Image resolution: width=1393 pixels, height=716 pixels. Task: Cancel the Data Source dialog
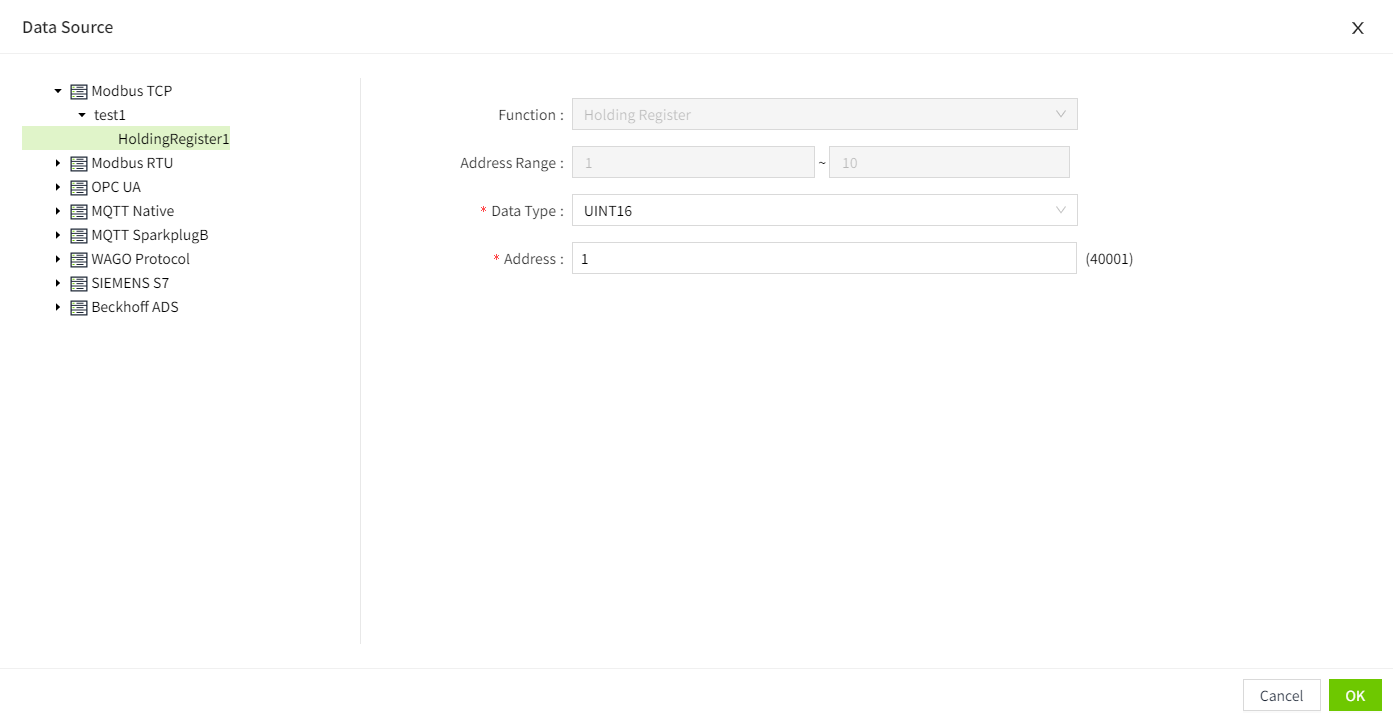click(1281, 695)
